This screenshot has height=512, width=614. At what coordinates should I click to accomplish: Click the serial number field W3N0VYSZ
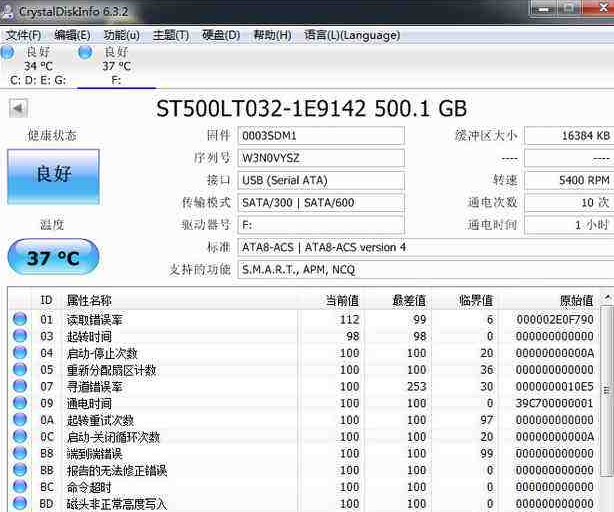tap(321, 158)
